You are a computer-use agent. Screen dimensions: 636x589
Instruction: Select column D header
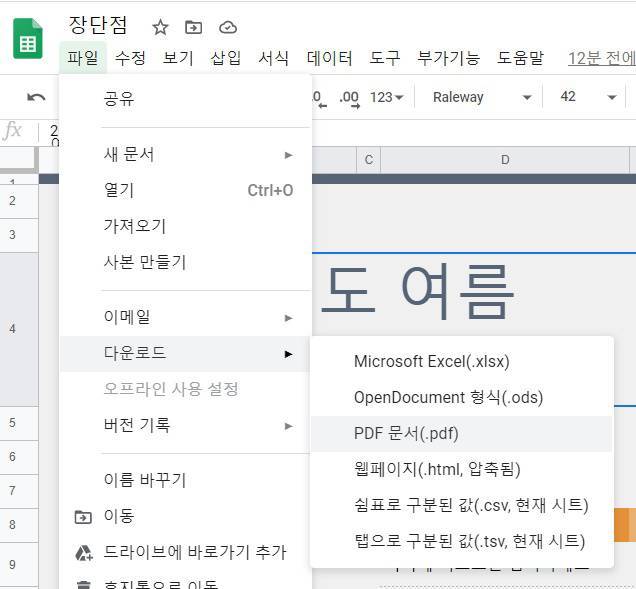point(505,160)
